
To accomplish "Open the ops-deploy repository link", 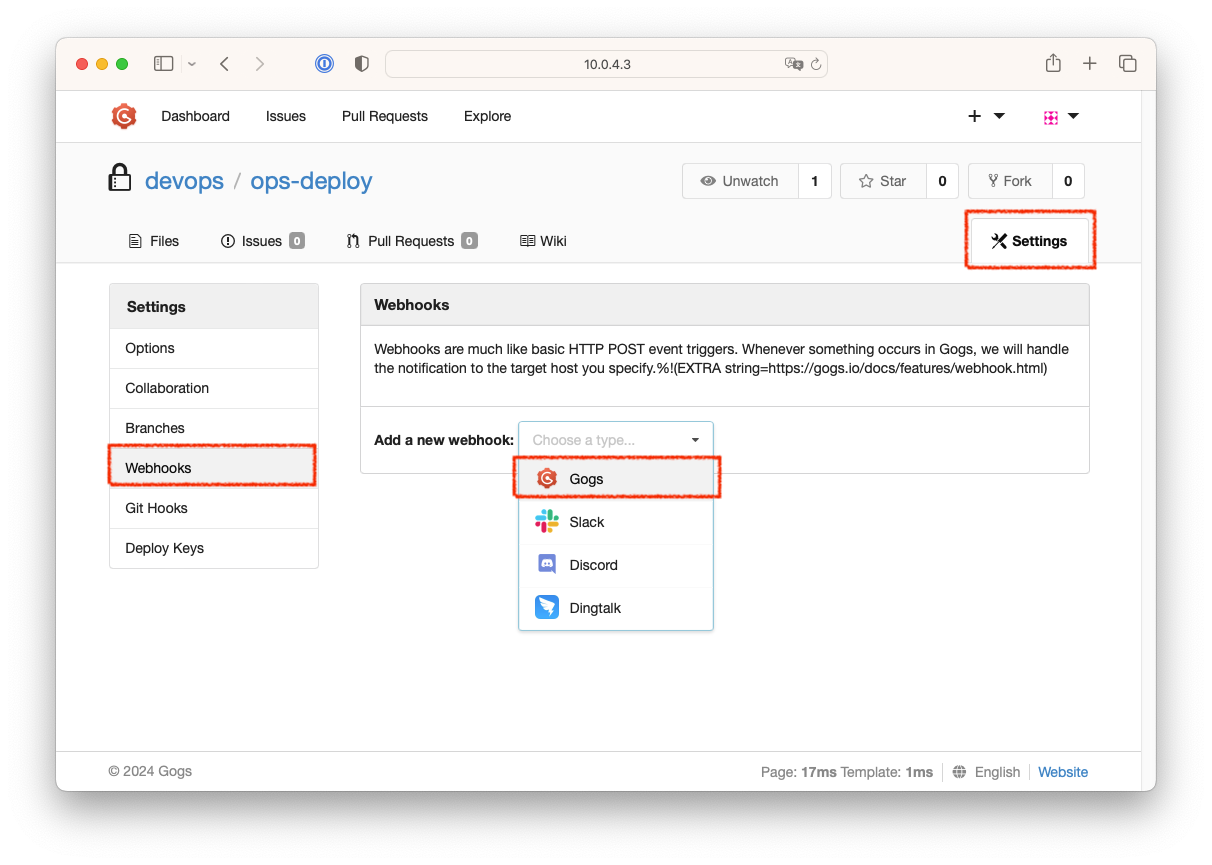I will [x=311, y=181].
